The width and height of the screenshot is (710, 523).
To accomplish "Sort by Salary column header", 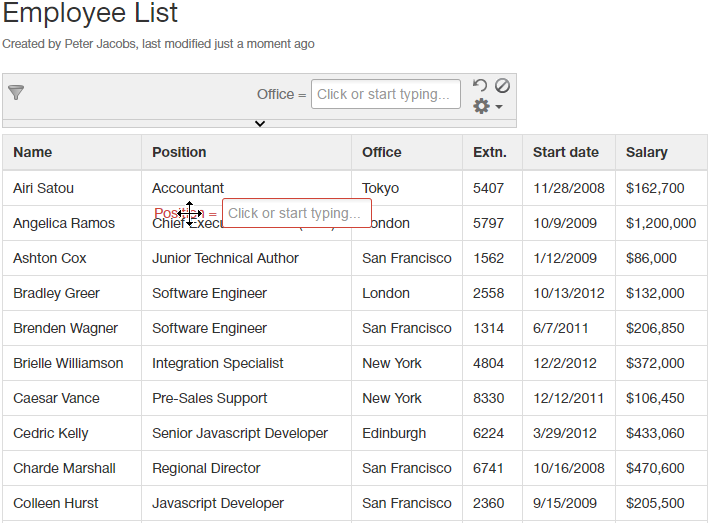I will 646,152.
